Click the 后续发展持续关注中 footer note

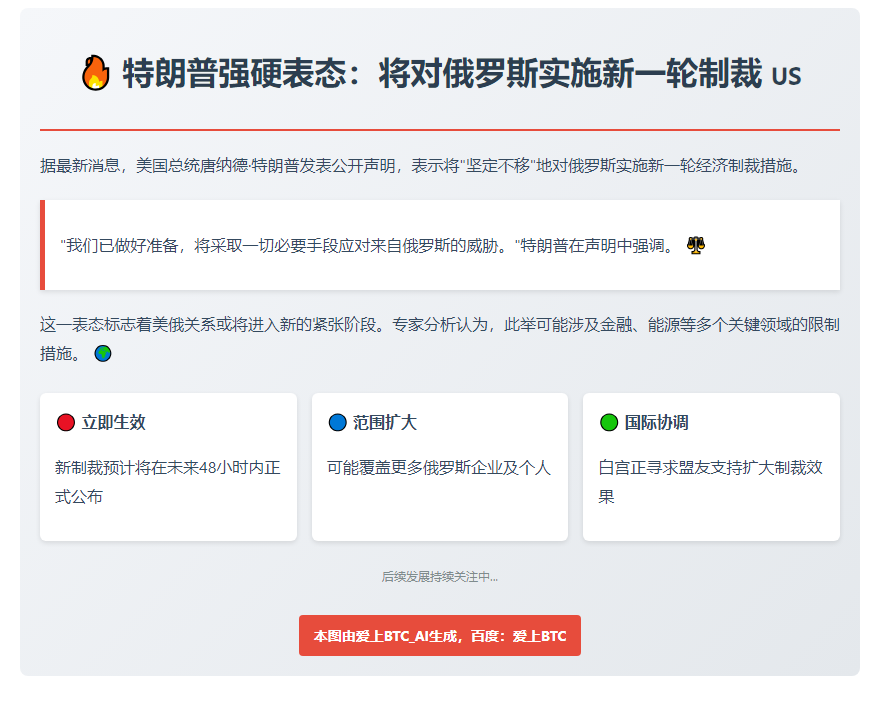point(440,577)
